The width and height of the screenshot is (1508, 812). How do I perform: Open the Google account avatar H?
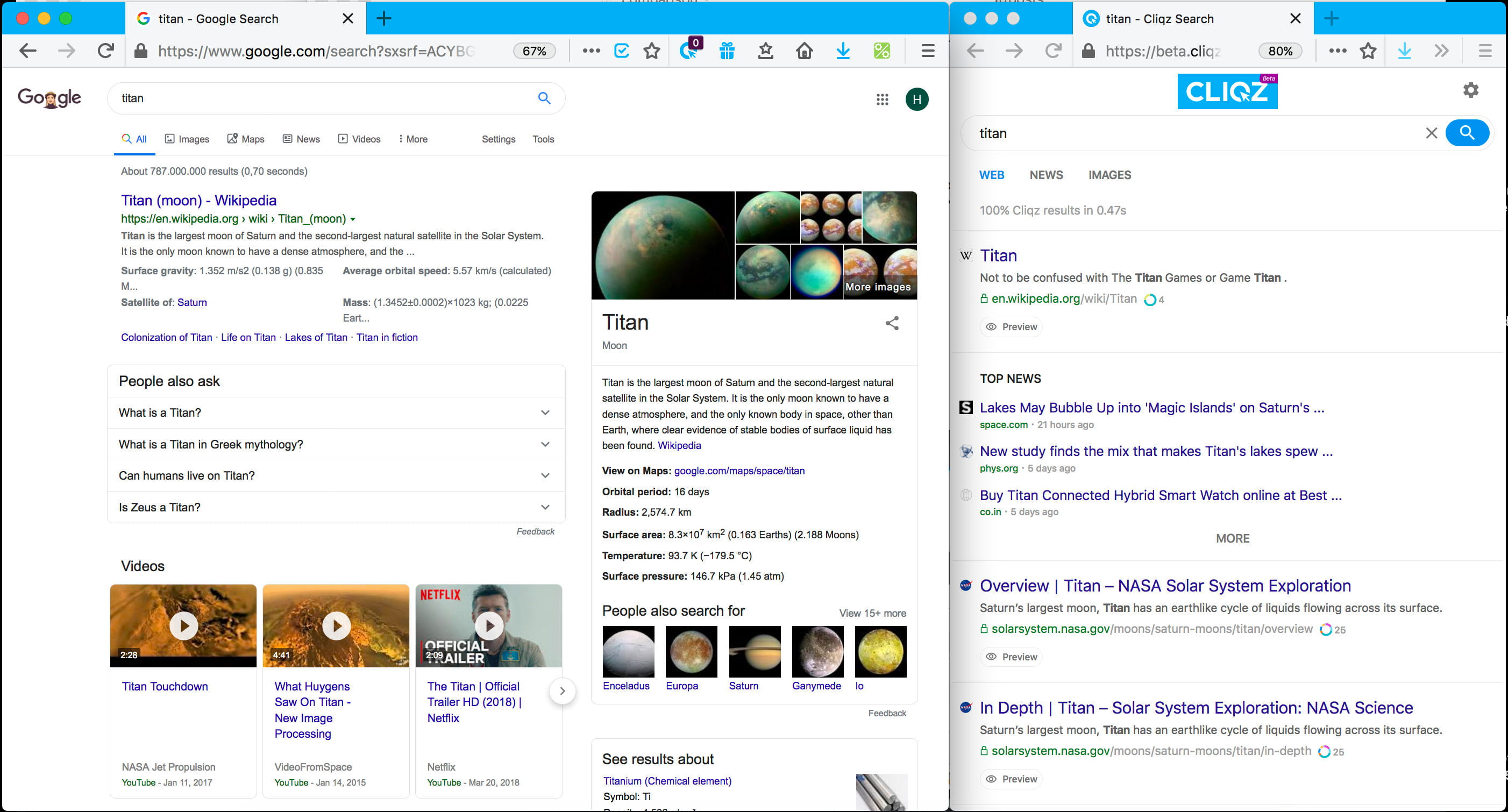(x=917, y=99)
